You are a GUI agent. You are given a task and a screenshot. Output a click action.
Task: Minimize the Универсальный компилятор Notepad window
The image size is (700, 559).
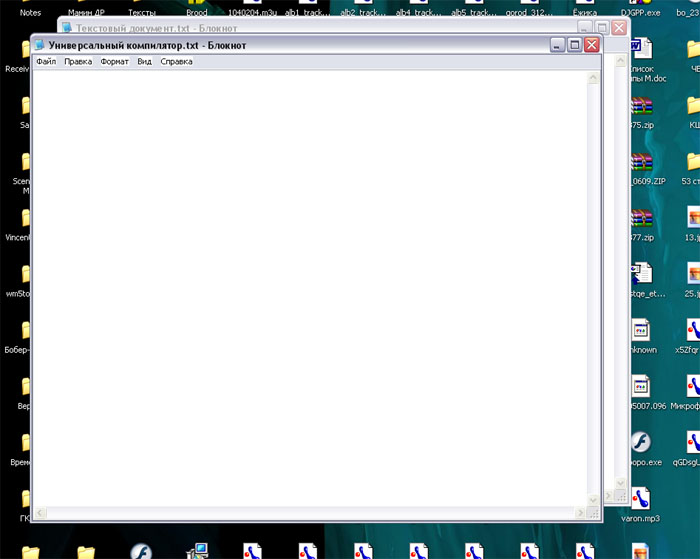(x=557, y=45)
